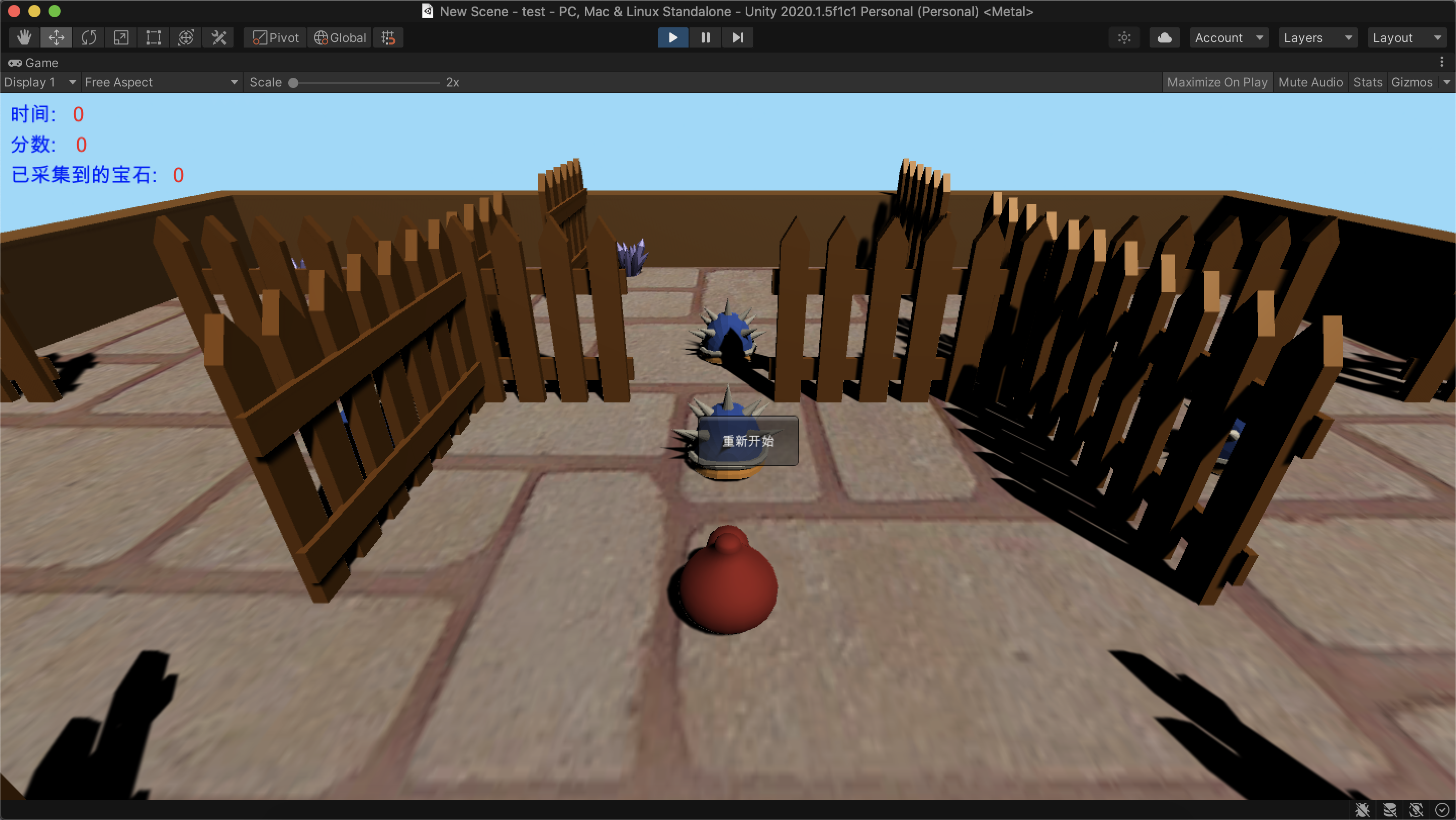Select the Scale tool
Viewport: 1456px width, 820px height.
click(121, 37)
